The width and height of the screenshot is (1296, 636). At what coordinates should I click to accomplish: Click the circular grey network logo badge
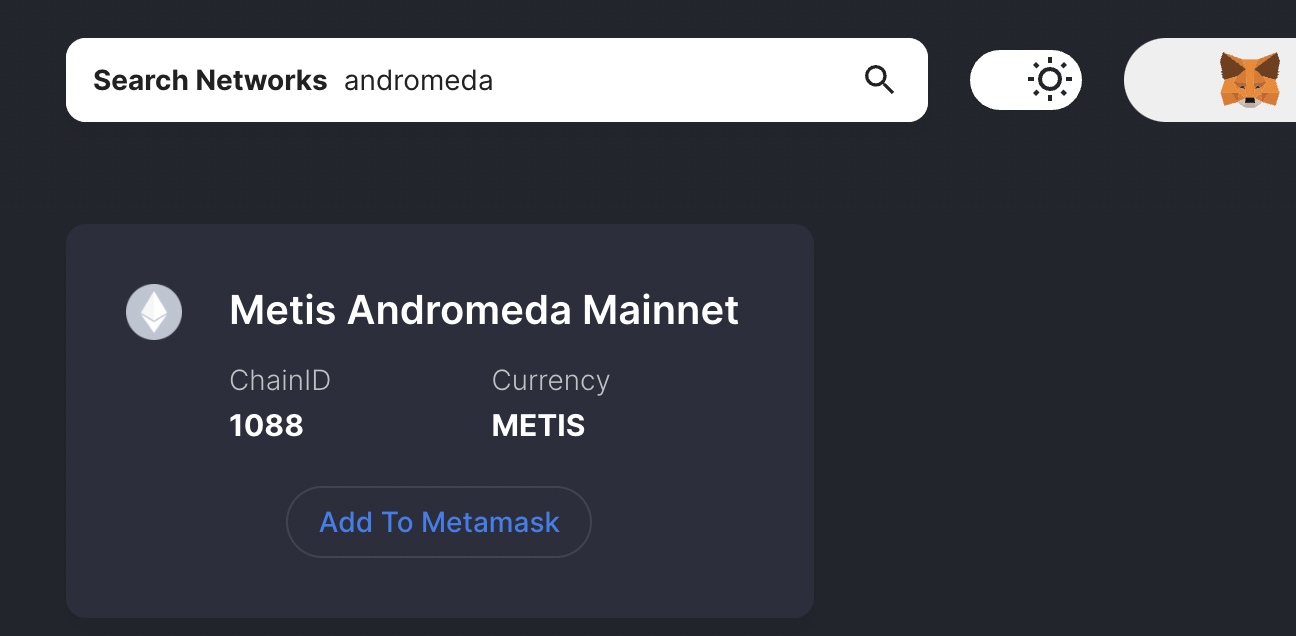pyautogui.click(x=154, y=312)
